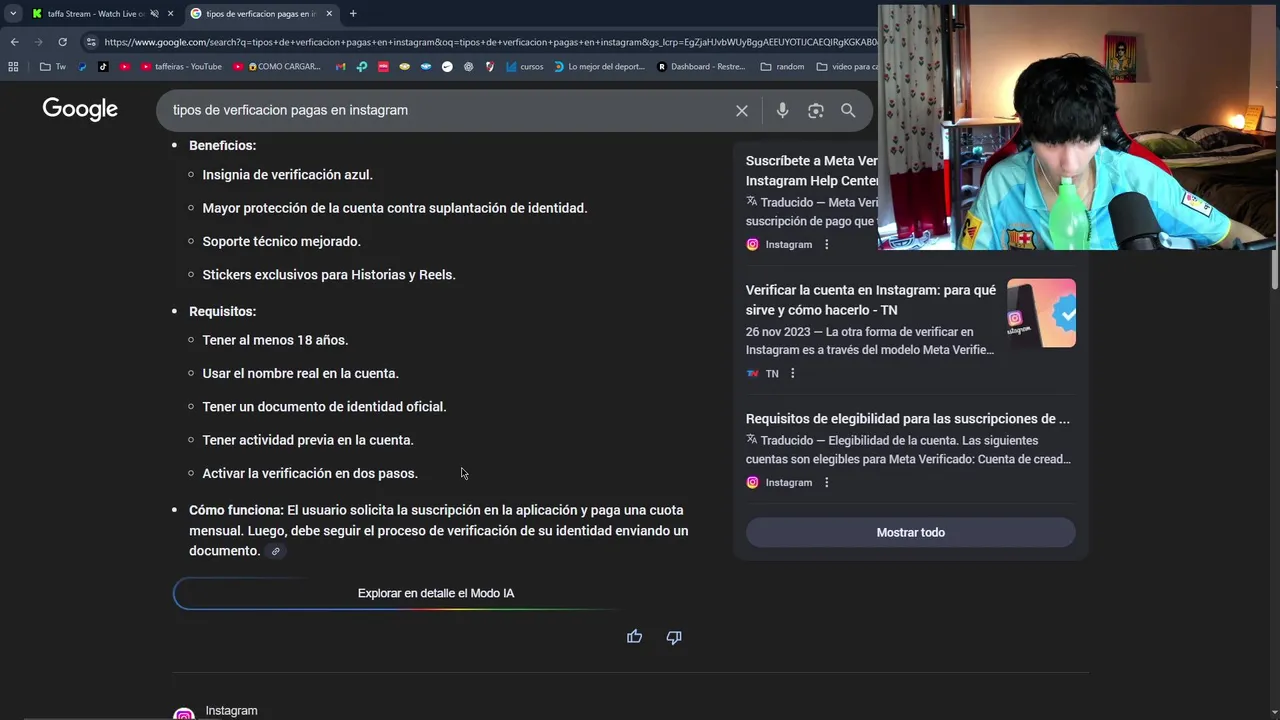Click the Instagram result at page bottom
Viewport: 1280px width, 720px height.
point(231,711)
